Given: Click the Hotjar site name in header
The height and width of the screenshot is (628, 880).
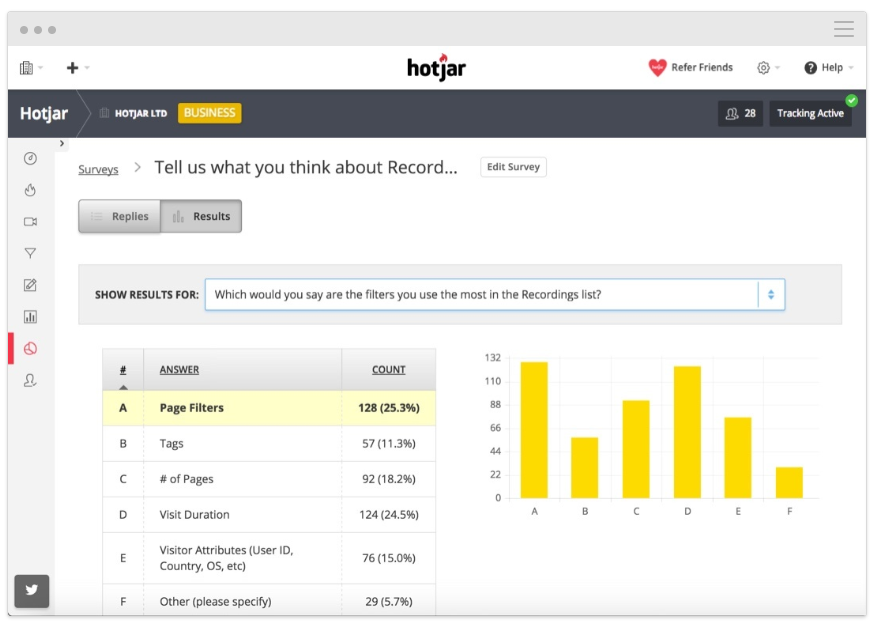Looking at the screenshot, I should pyautogui.click(x=44, y=113).
